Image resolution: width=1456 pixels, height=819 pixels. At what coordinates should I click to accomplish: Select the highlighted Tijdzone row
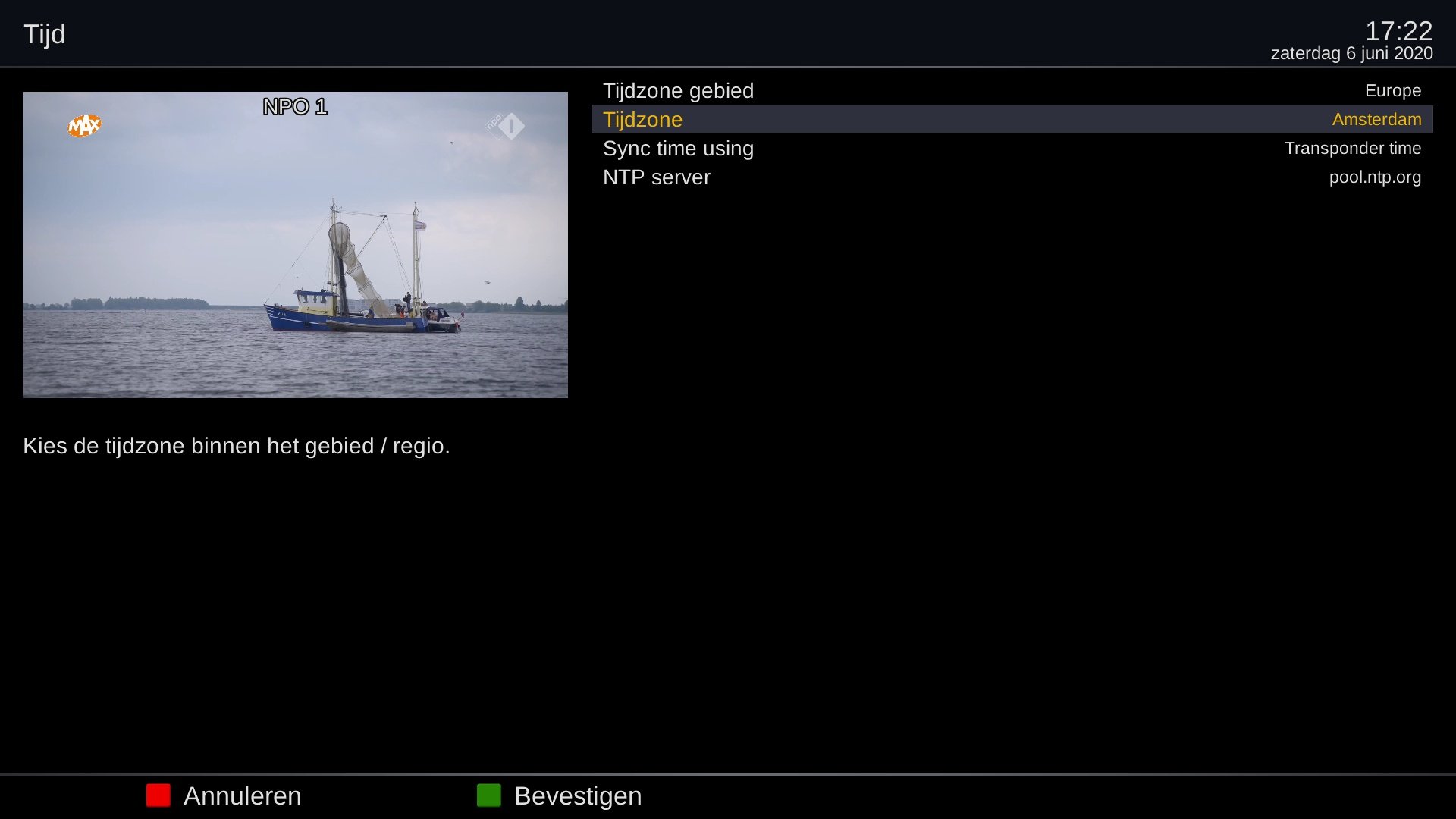pos(642,120)
